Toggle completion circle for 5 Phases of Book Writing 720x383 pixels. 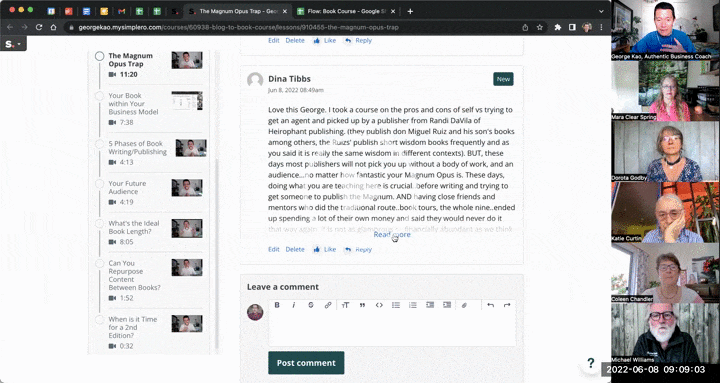click(x=100, y=144)
